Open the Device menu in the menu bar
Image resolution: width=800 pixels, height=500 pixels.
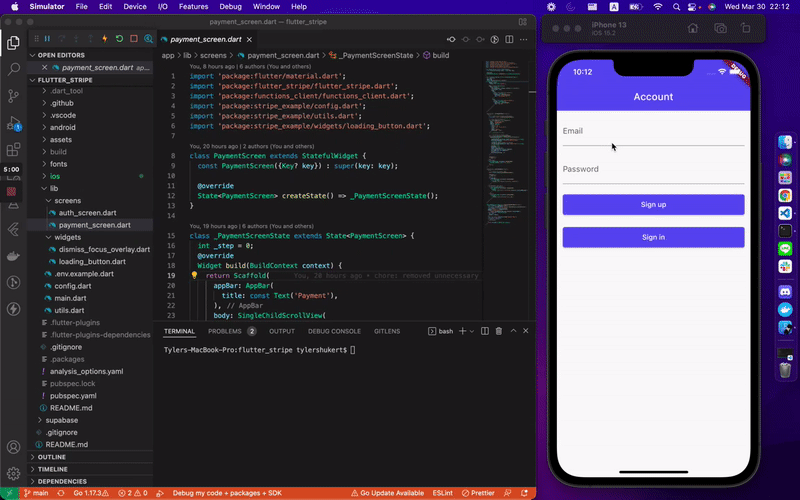coord(135,7)
